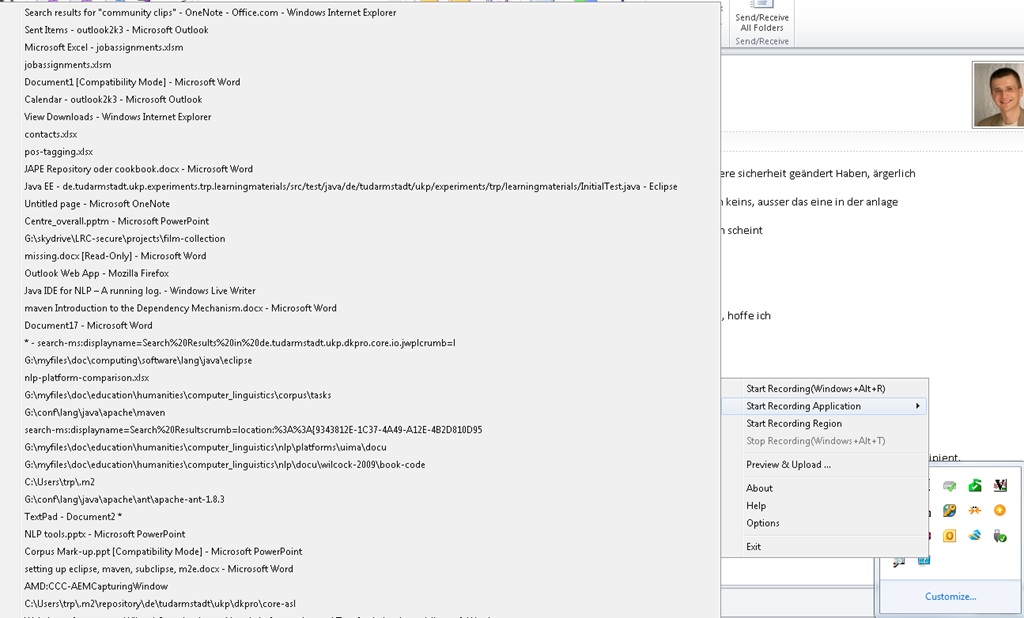Click the blue cloud sync tray icon
The height and width of the screenshot is (618, 1024).
[x=975, y=536]
